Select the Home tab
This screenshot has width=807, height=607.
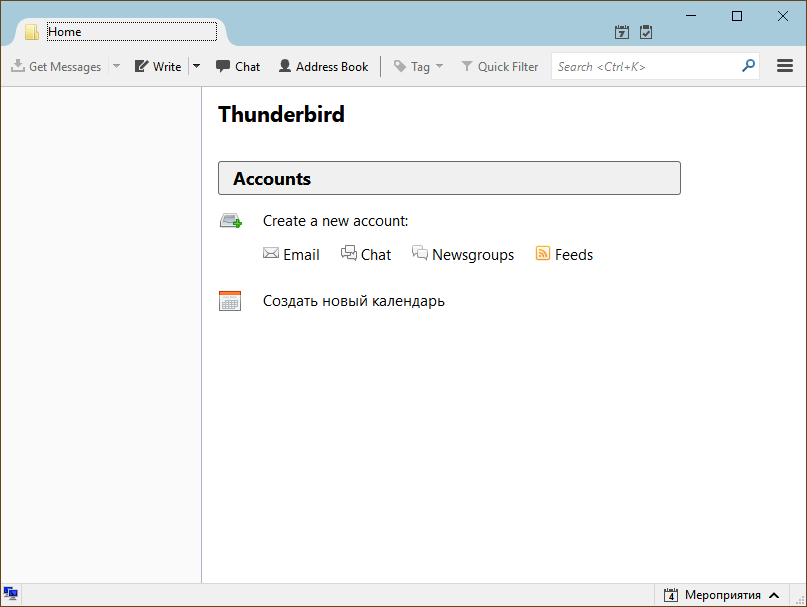pyautogui.click(x=121, y=32)
